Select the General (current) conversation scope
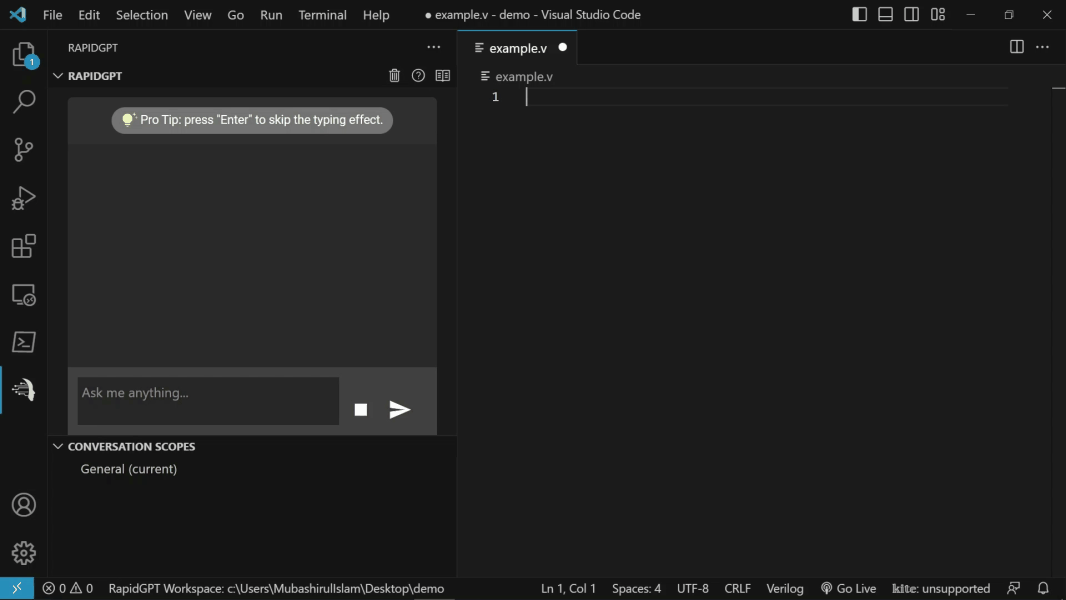 (128, 469)
